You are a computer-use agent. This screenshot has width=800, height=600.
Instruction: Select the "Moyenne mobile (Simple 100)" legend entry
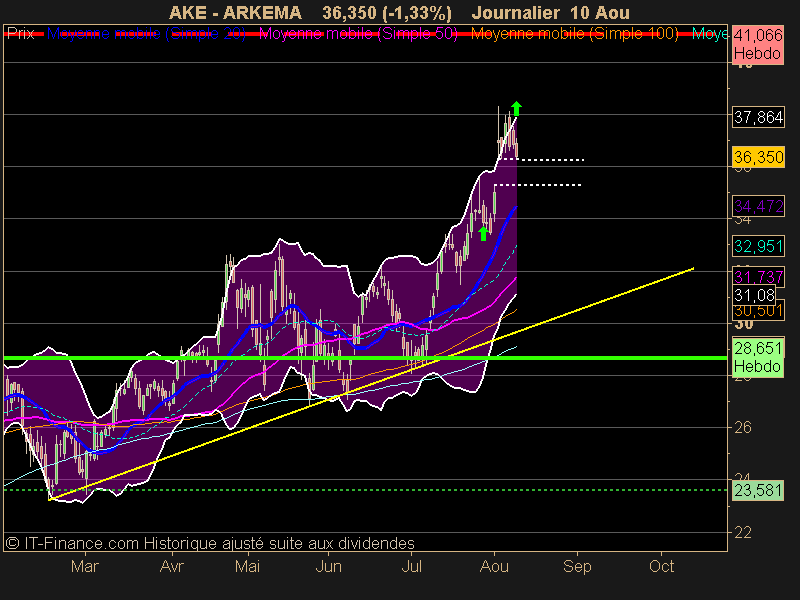[x=574, y=34]
